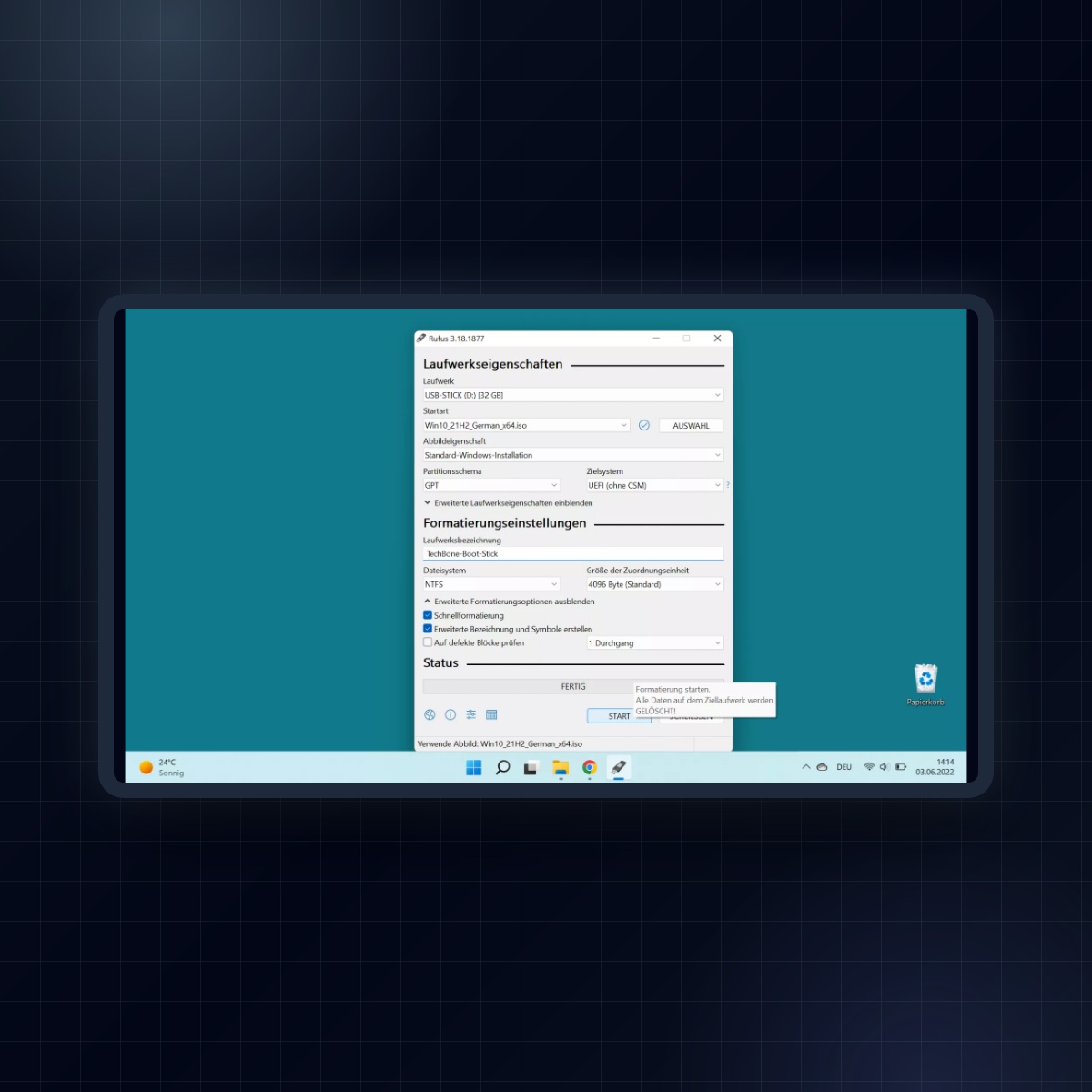The image size is (1092, 1092).
Task: Toggle Schnellformatierung checkbox
Action: click(x=428, y=615)
